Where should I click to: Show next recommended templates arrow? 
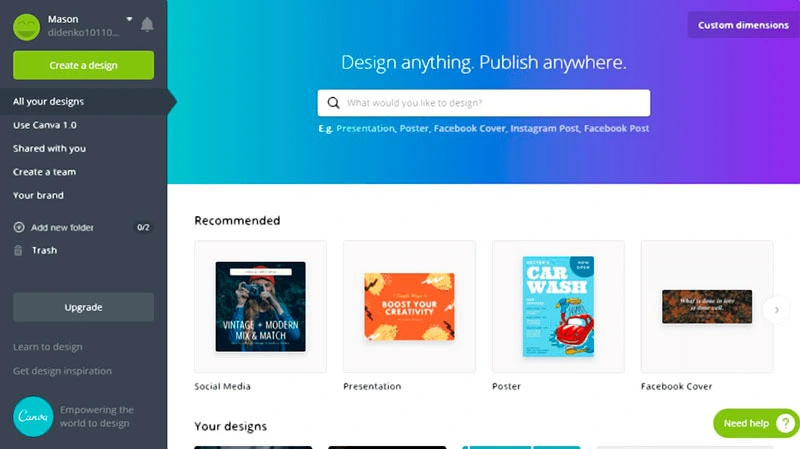tap(776, 310)
